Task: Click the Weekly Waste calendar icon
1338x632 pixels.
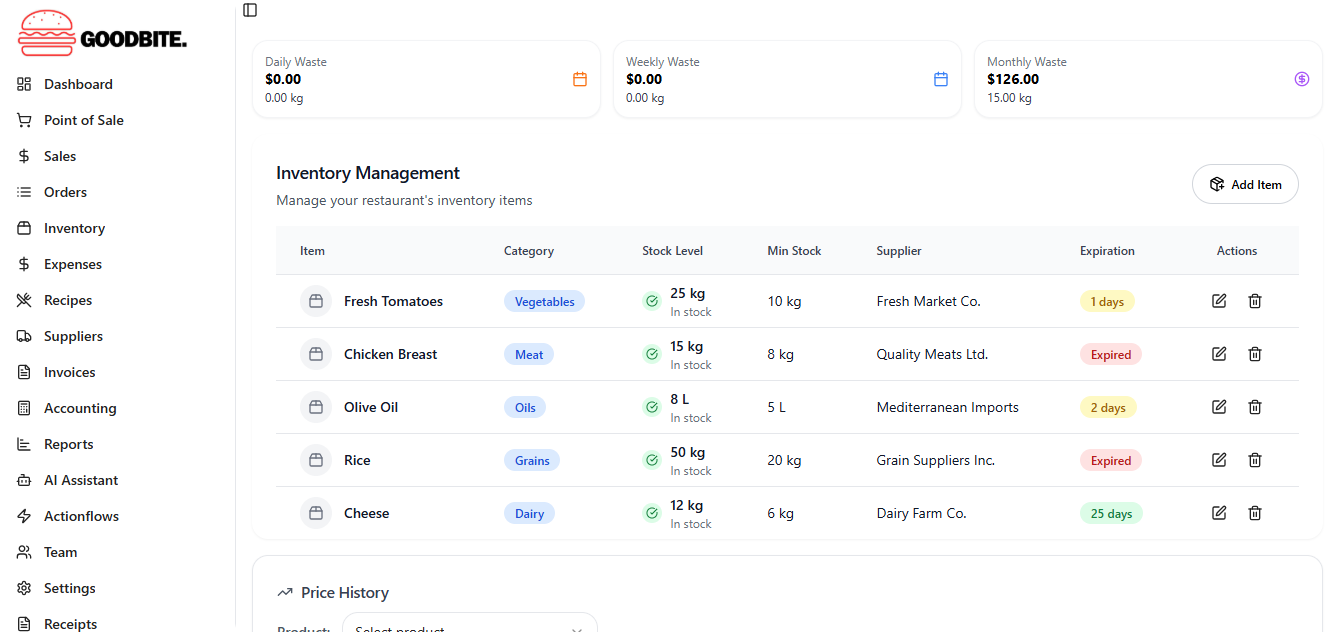Action: click(x=941, y=79)
